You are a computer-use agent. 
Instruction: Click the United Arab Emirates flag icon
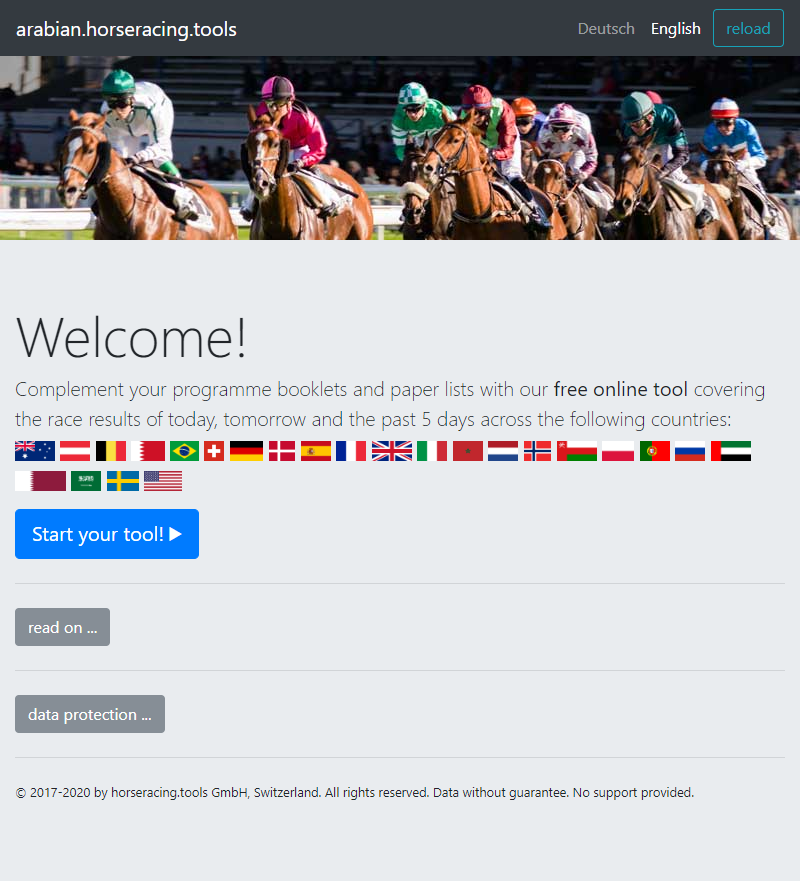730,451
